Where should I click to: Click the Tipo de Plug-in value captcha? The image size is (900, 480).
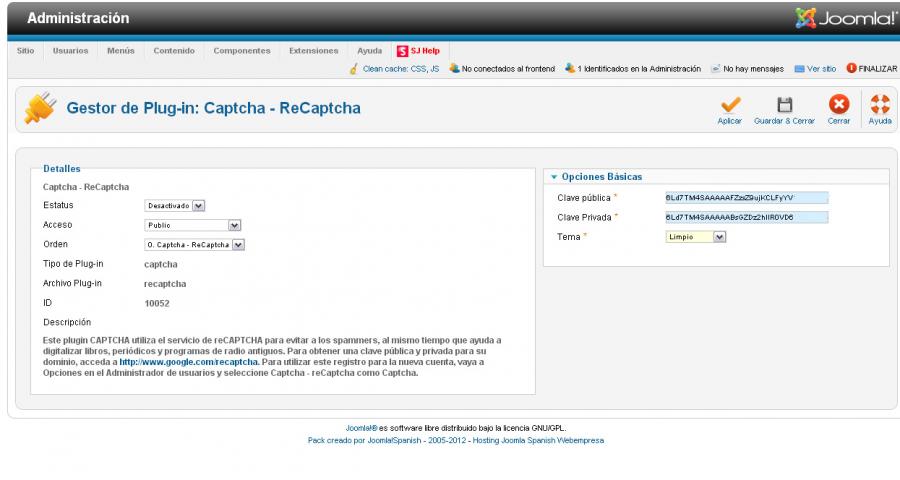161,264
